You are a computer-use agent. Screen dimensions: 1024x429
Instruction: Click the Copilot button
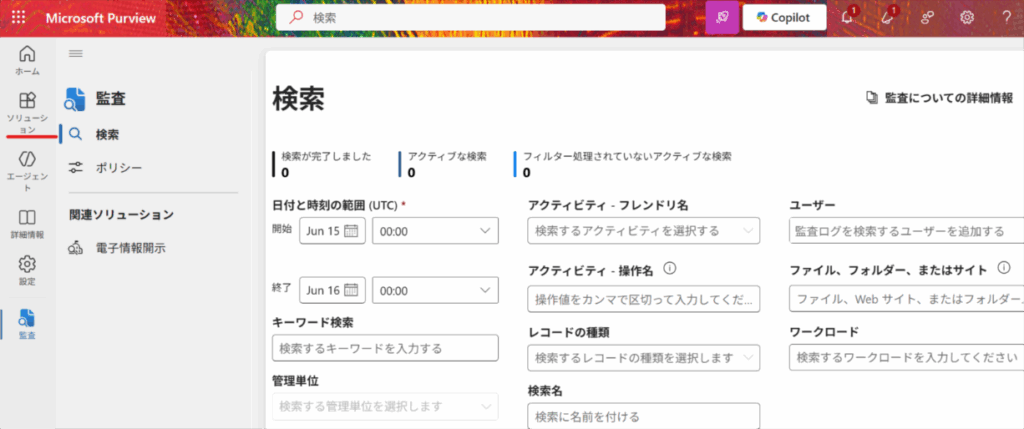click(x=784, y=17)
